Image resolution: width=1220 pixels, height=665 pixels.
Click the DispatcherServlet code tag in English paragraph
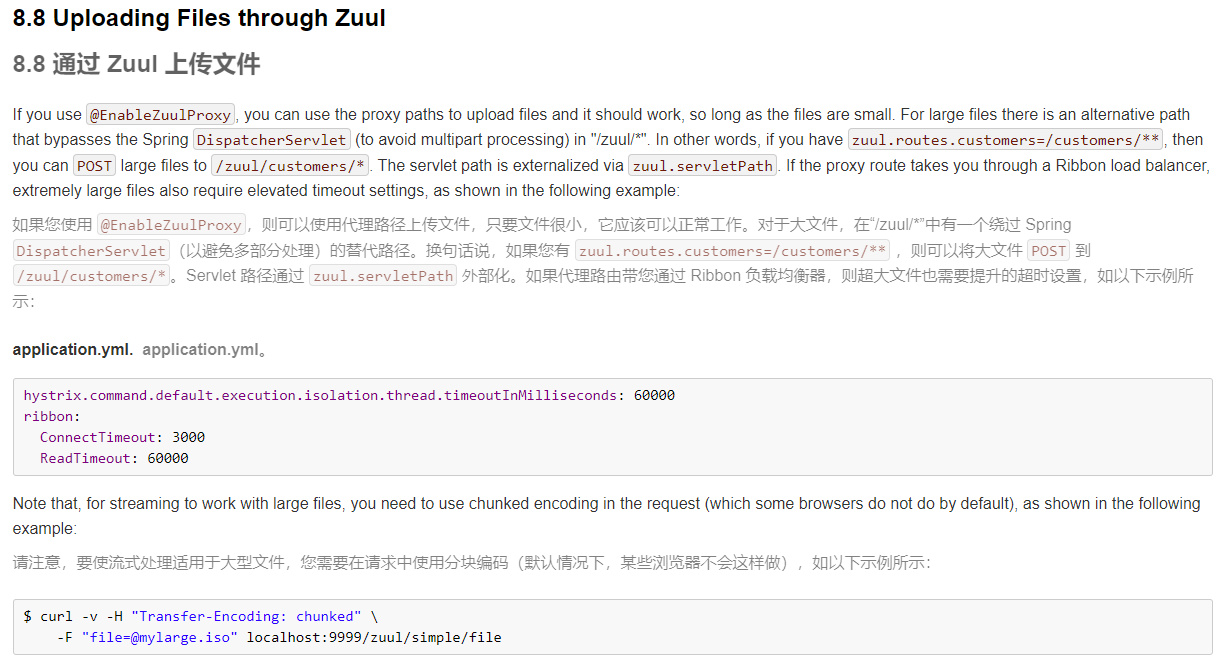(x=272, y=140)
